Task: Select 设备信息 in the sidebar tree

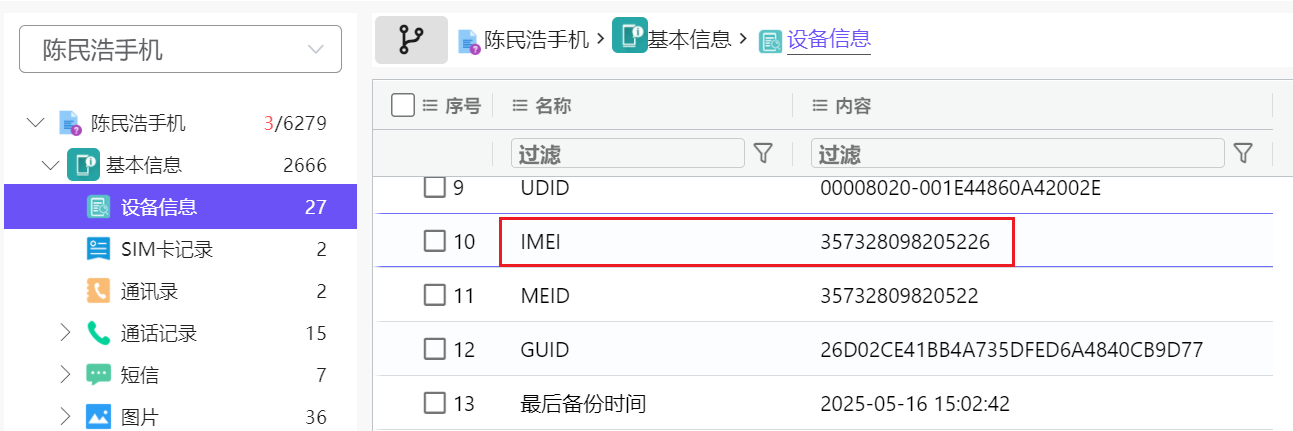Action: 159,207
